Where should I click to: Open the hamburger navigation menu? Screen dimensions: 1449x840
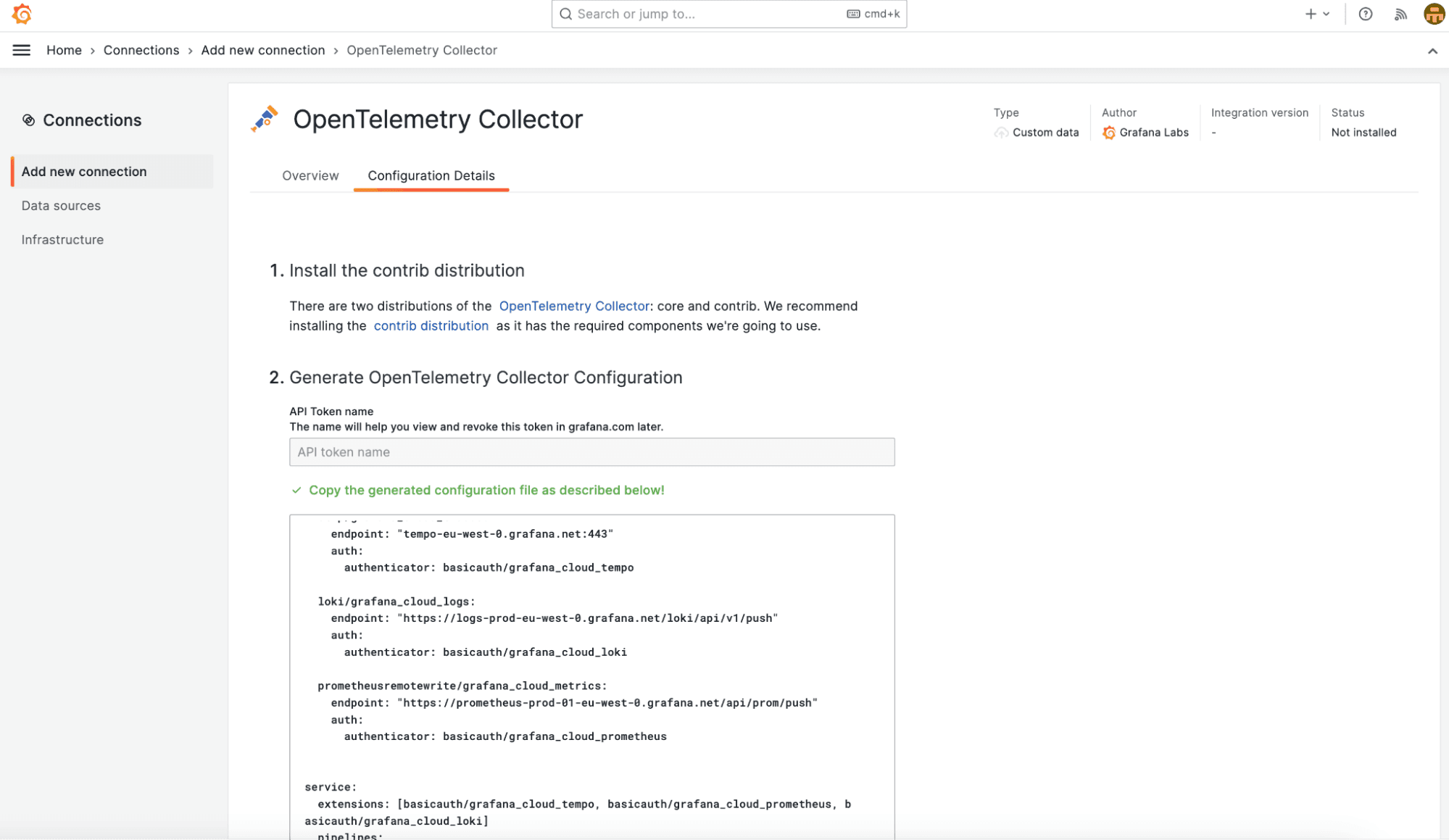(x=22, y=50)
